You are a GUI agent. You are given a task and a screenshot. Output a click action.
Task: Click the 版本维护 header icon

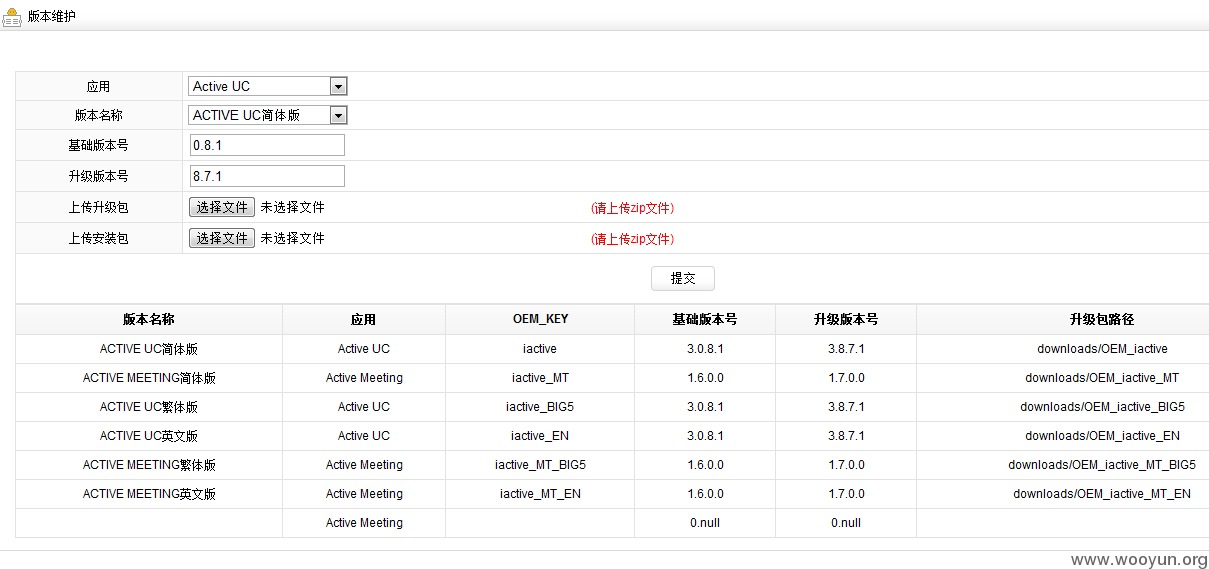(12, 17)
